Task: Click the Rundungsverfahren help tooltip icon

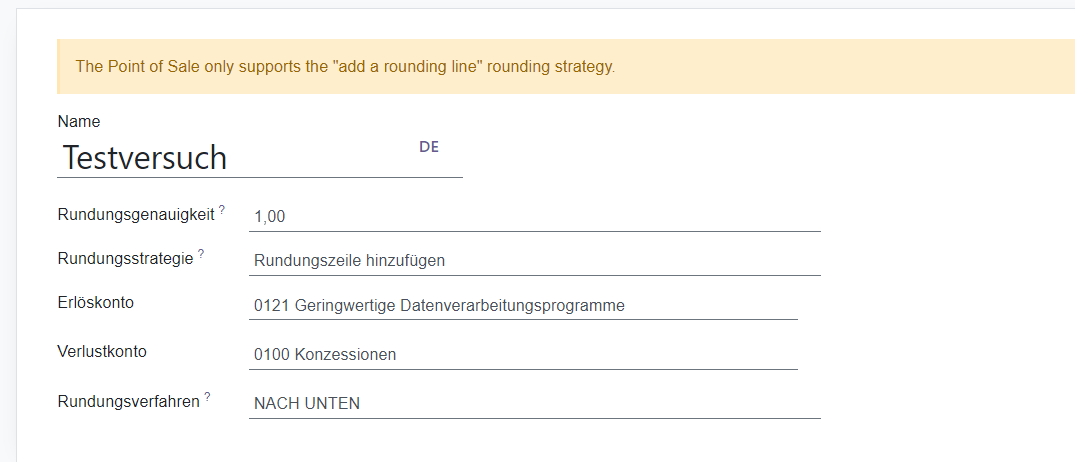Action: [208, 397]
